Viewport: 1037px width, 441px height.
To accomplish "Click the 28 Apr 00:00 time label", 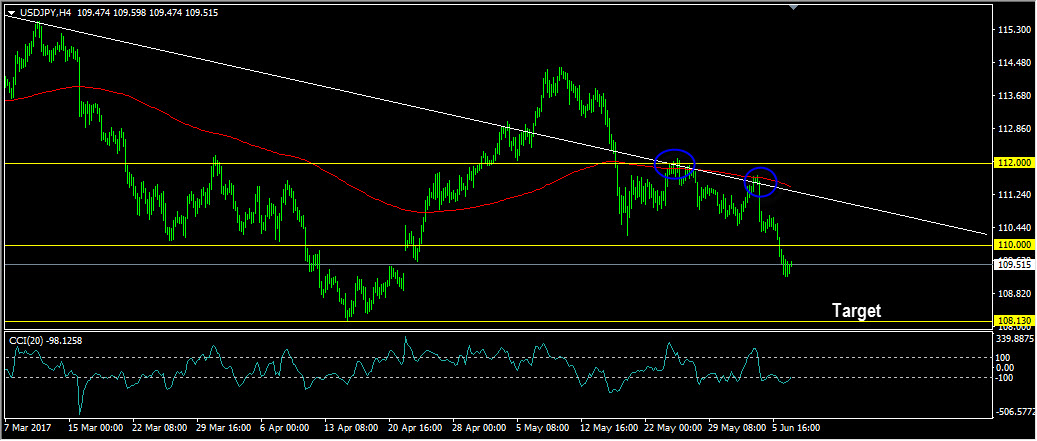I will pos(479,428).
